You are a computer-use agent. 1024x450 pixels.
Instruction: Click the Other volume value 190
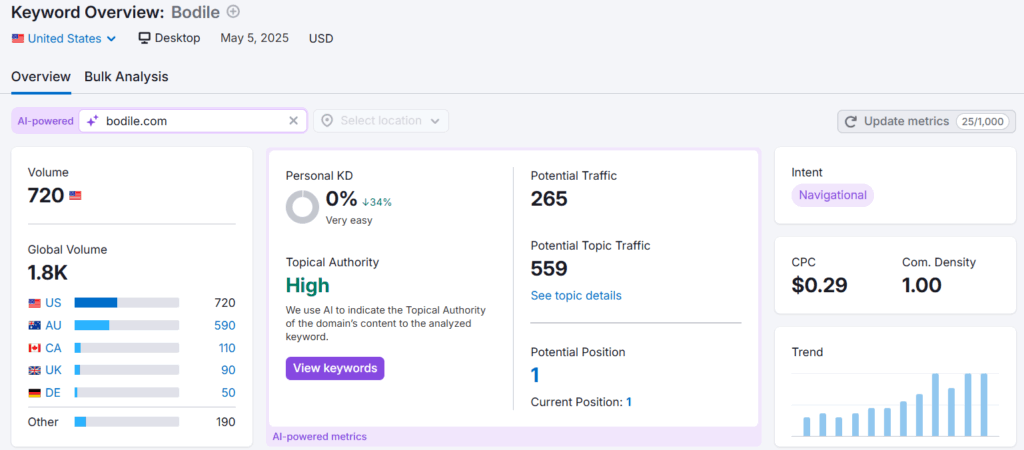click(x=226, y=422)
